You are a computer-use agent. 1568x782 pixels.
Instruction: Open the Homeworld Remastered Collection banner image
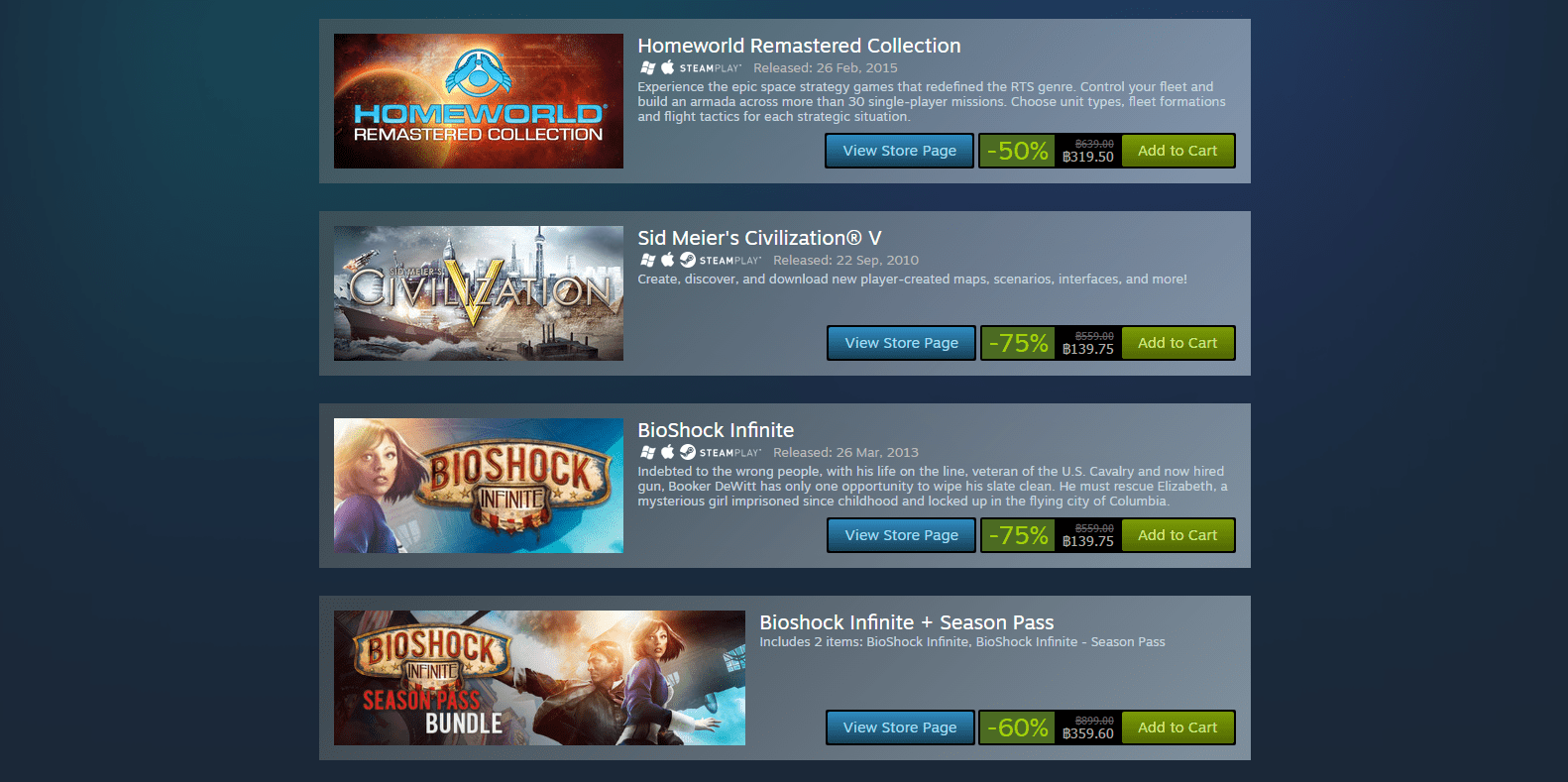479,101
